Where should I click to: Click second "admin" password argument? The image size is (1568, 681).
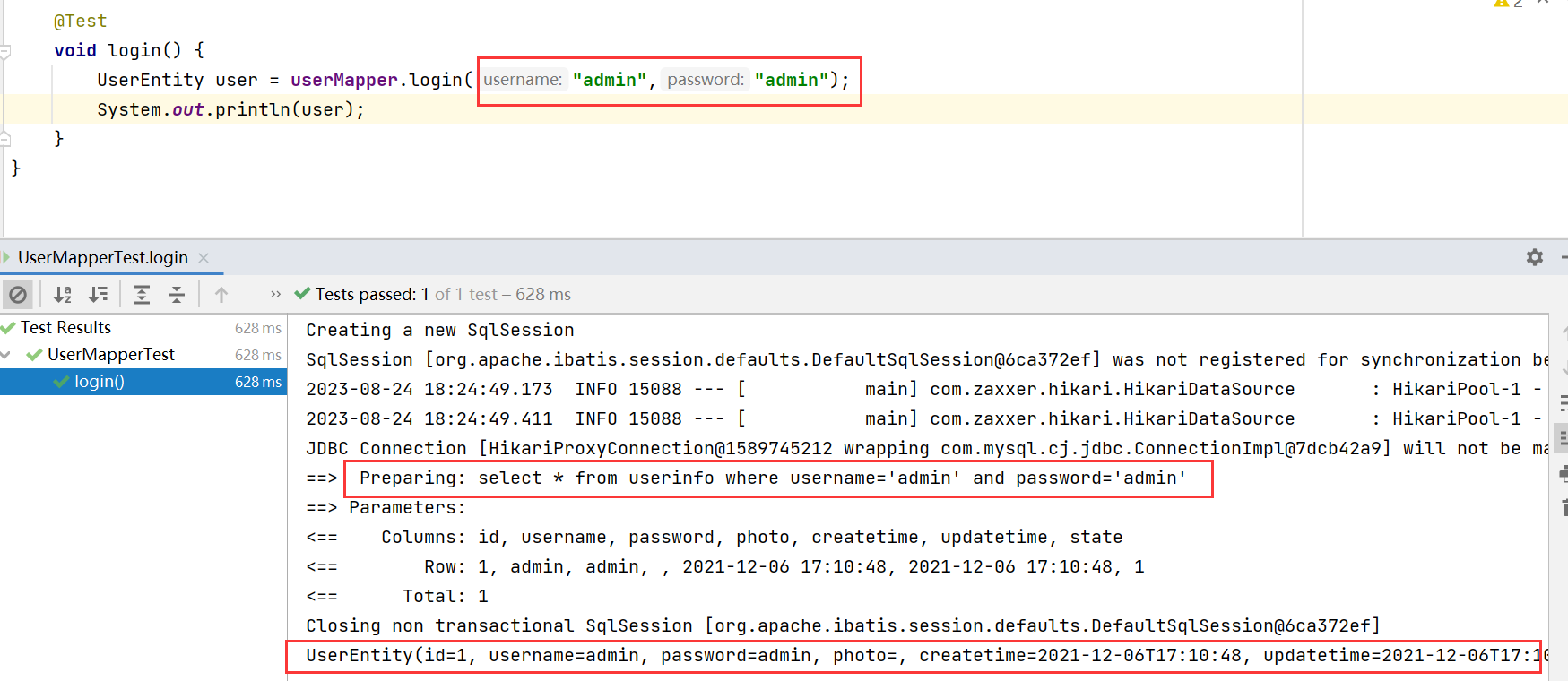tap(792, 80)
